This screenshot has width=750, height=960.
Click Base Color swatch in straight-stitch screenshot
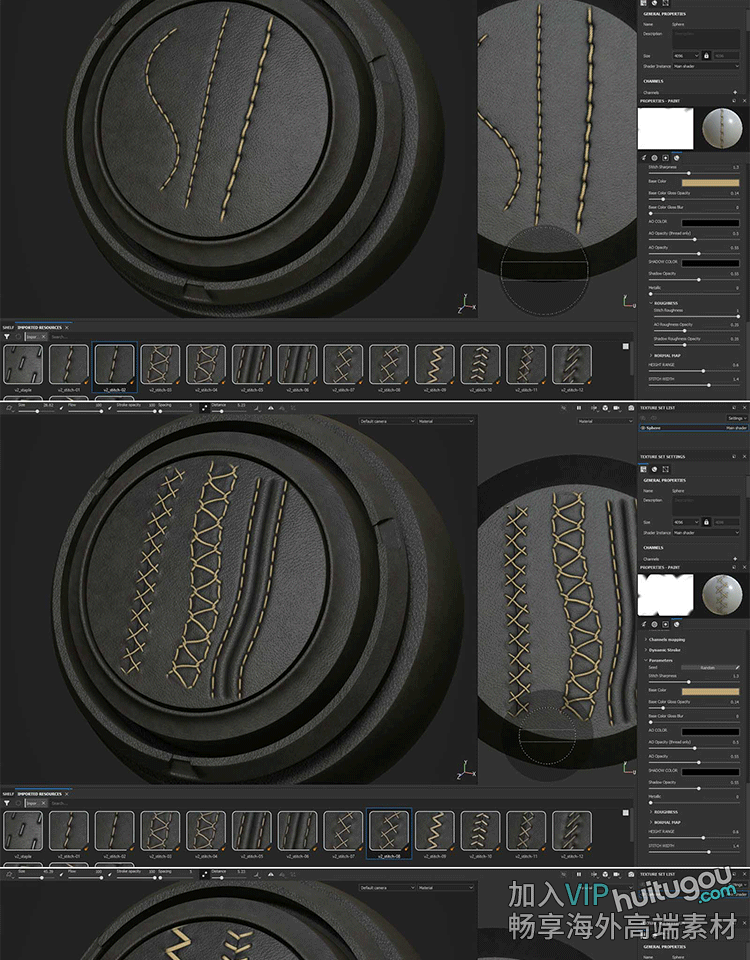click(x=710, y=182)
